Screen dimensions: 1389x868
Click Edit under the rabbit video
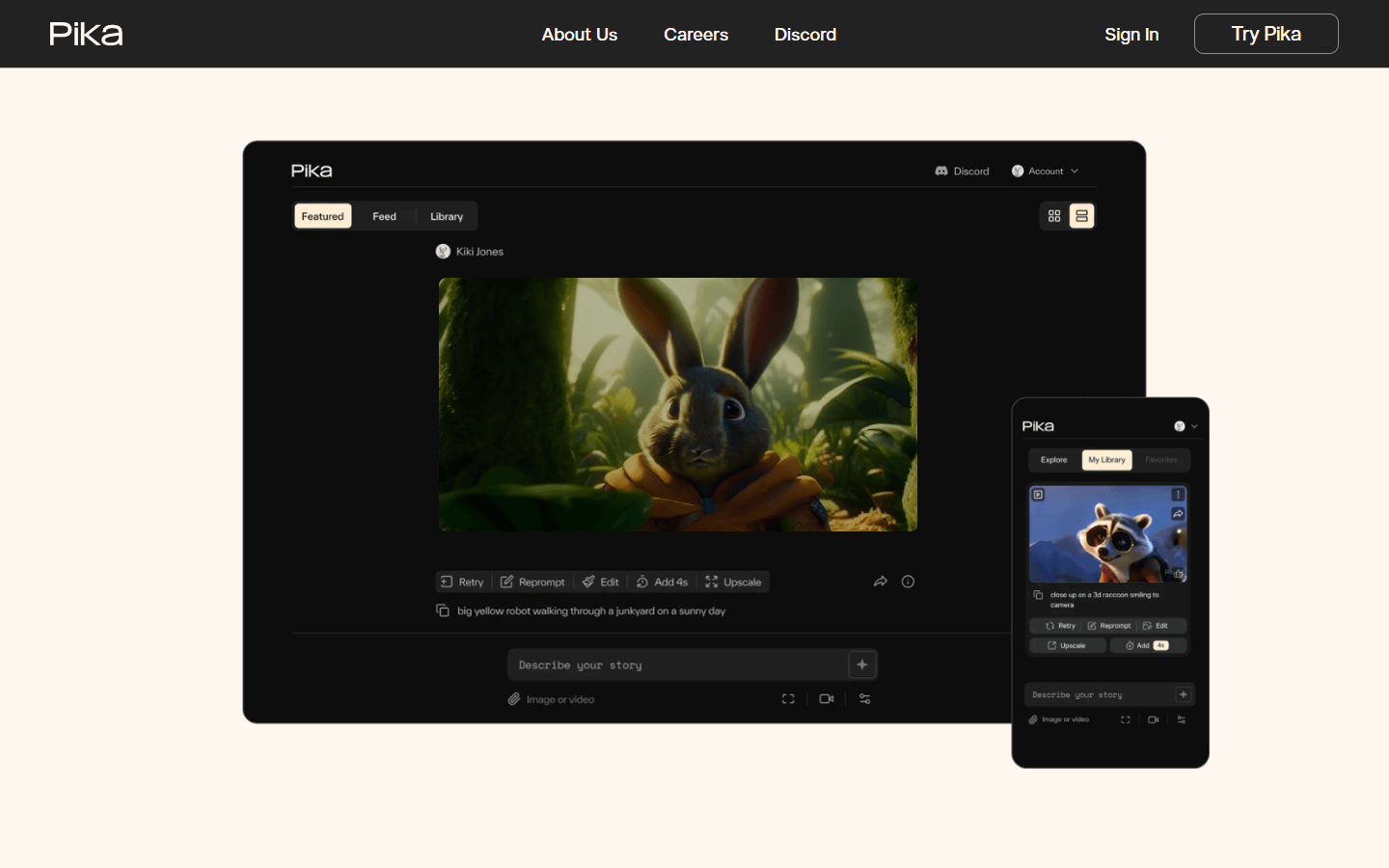pos(600,582)
